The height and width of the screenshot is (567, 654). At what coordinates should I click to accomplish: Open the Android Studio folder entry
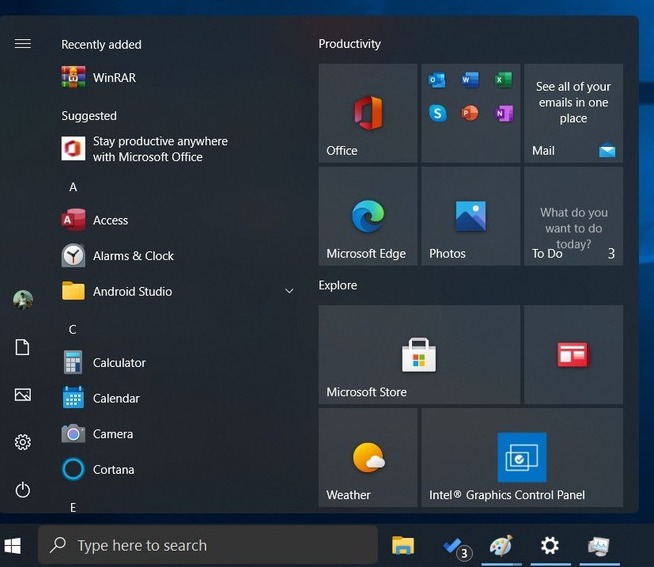click(x=178, y=291)
